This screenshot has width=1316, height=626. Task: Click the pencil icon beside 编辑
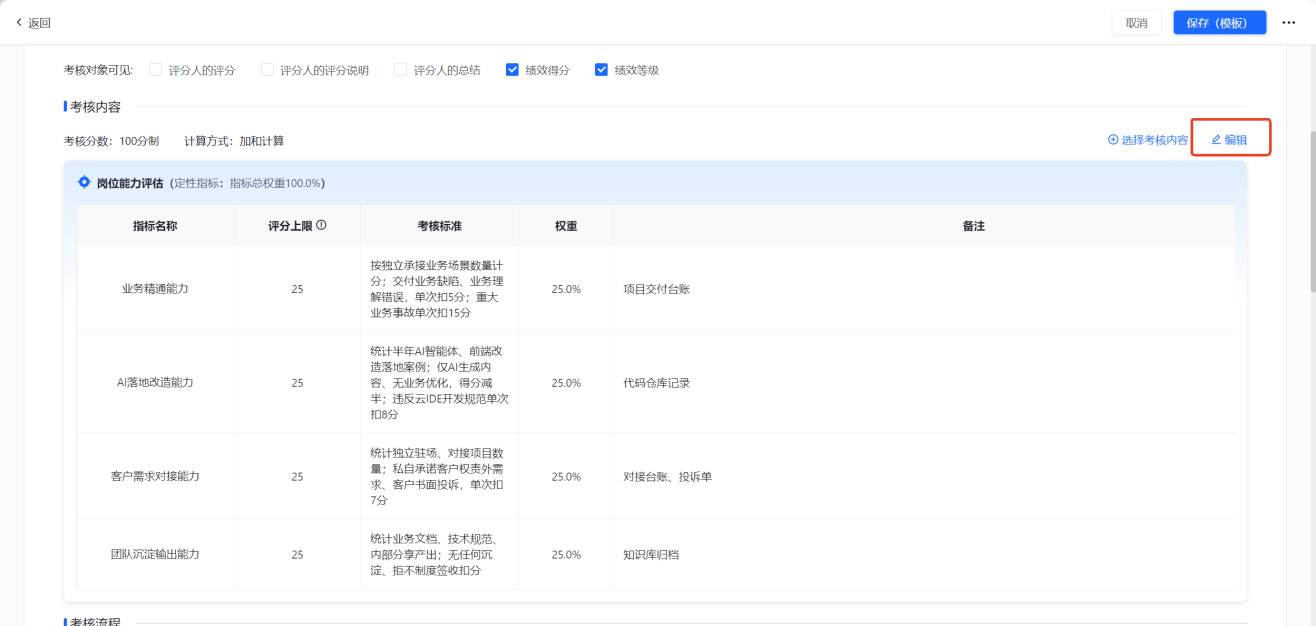1216,140
